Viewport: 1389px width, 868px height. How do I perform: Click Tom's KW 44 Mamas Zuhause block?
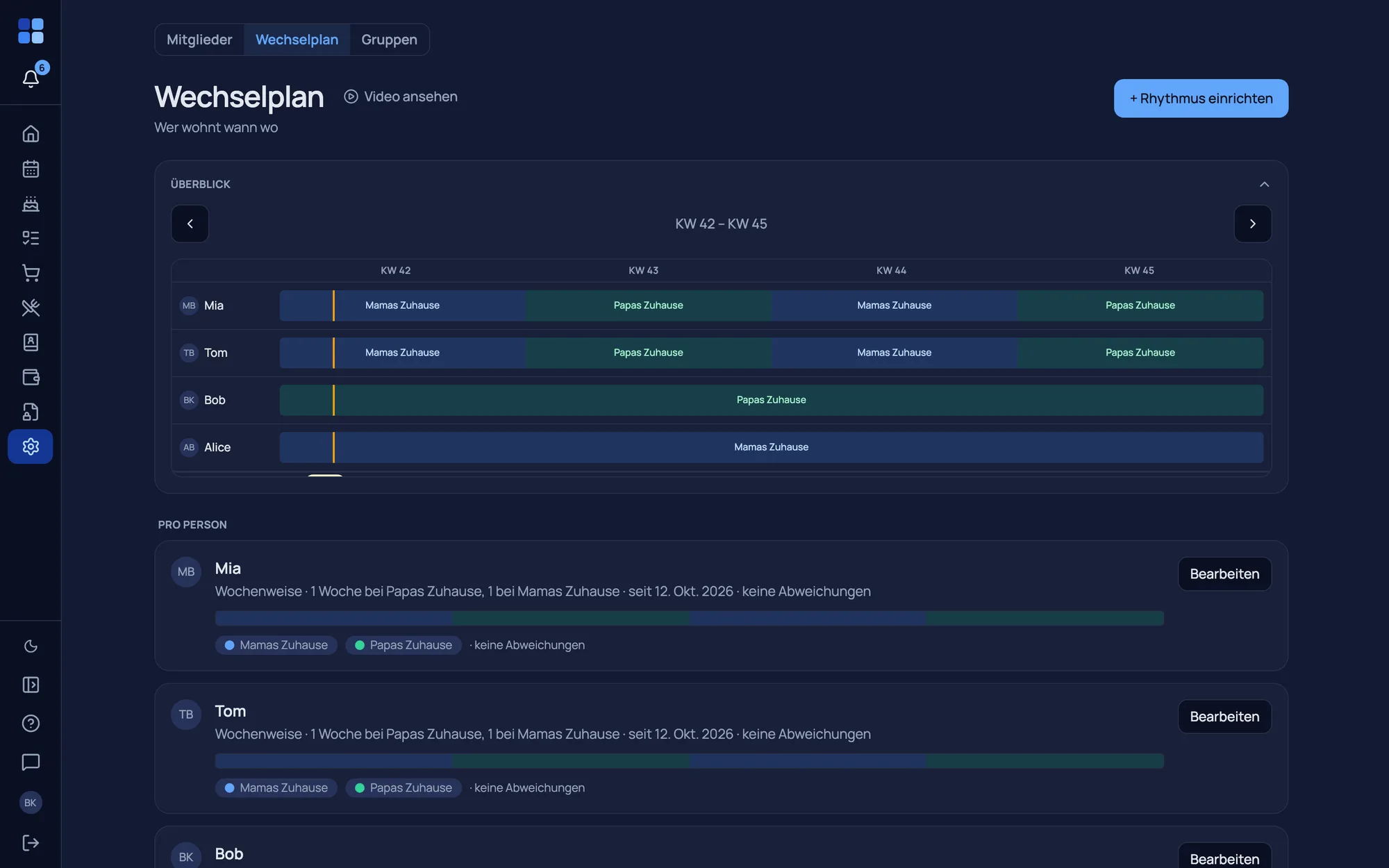894,353
